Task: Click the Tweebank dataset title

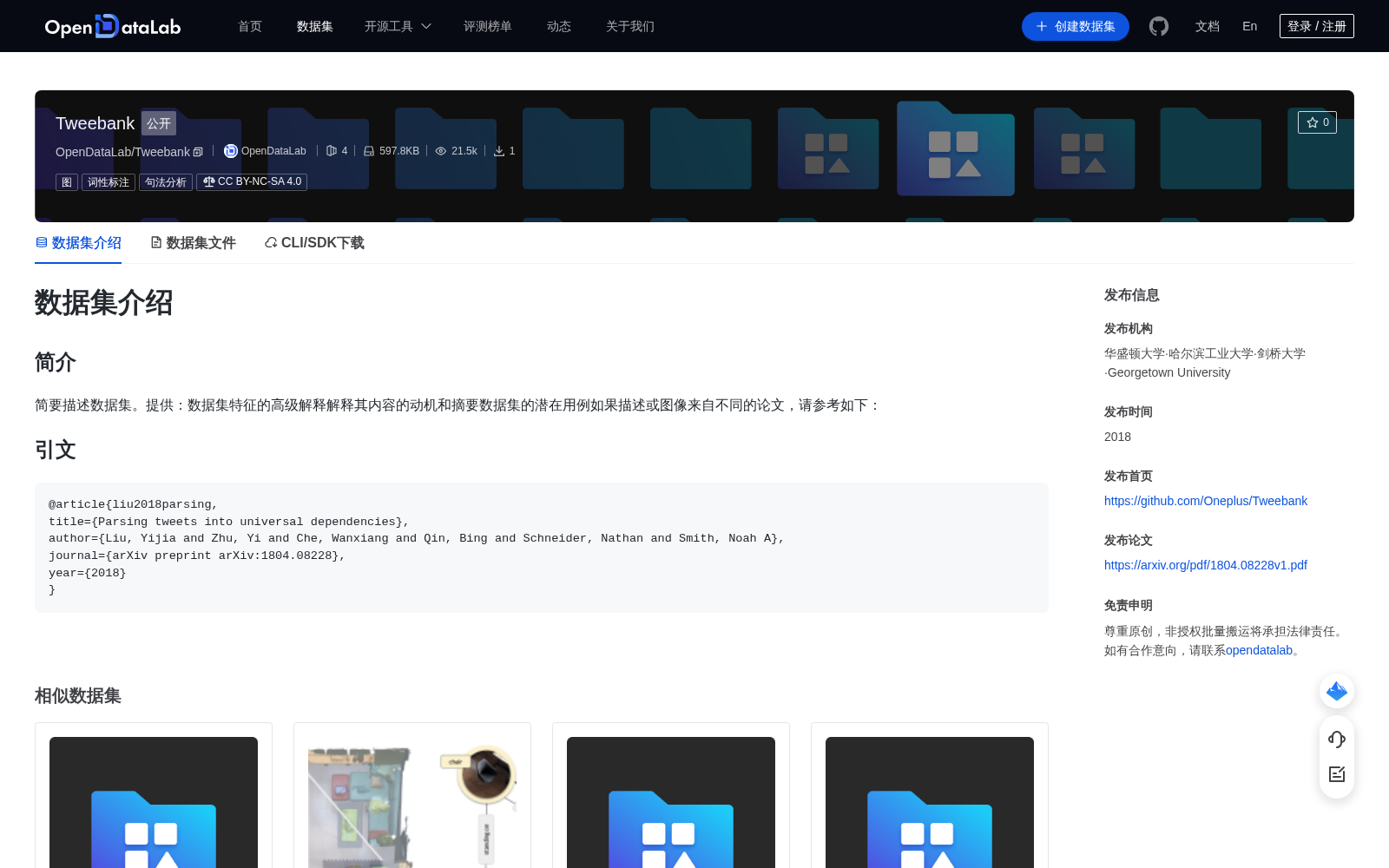Action: [95, 123]
